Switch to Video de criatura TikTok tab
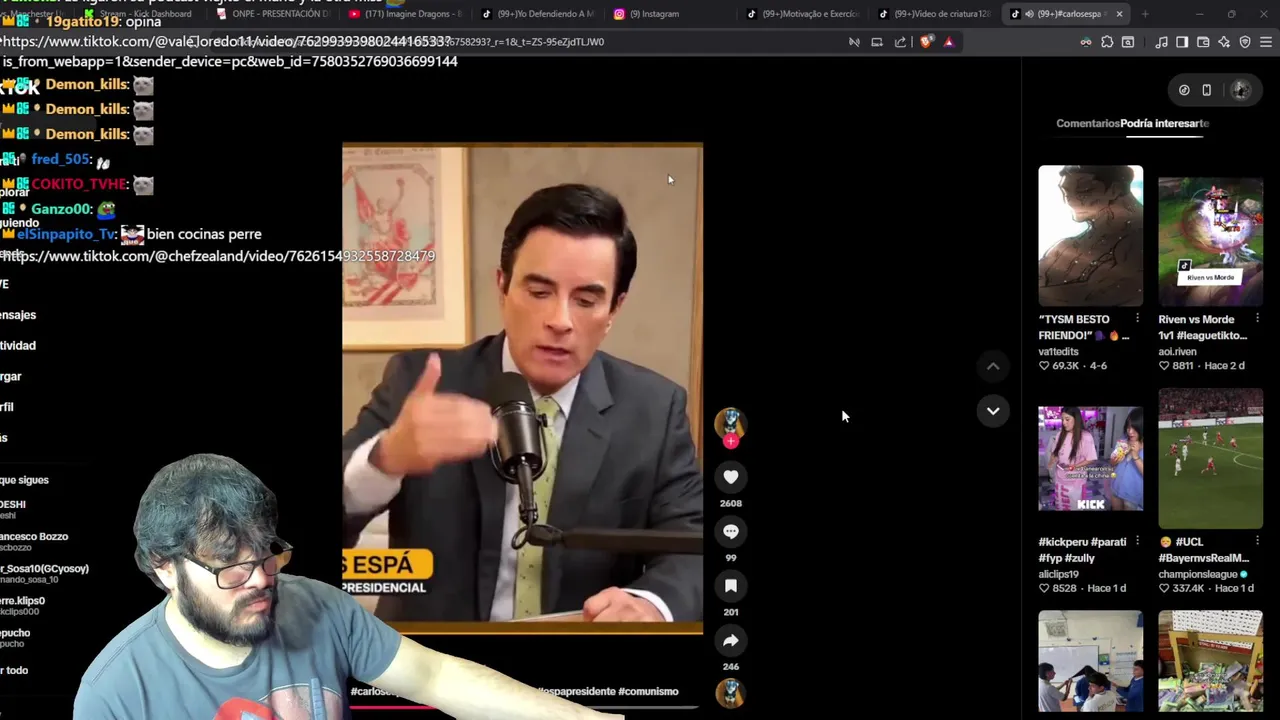Viewport: 1280px width, 720px height. (935, 14)
